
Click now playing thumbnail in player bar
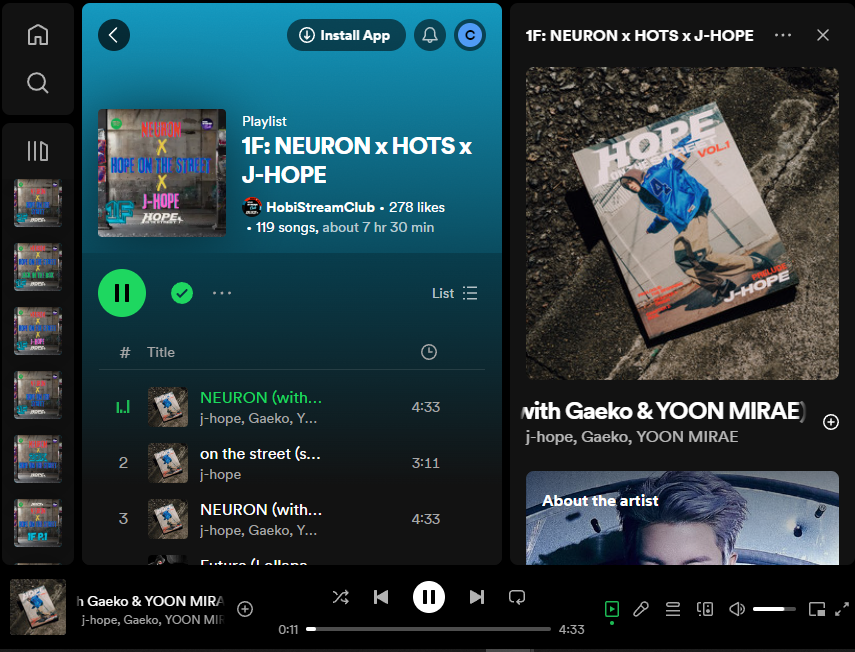click(38, 607)
